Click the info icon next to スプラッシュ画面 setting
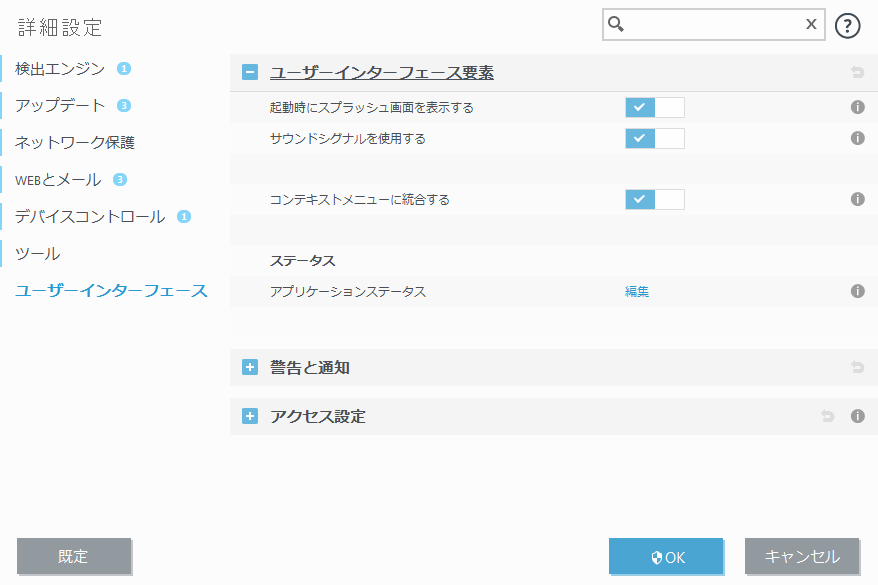 coord(857,107)
